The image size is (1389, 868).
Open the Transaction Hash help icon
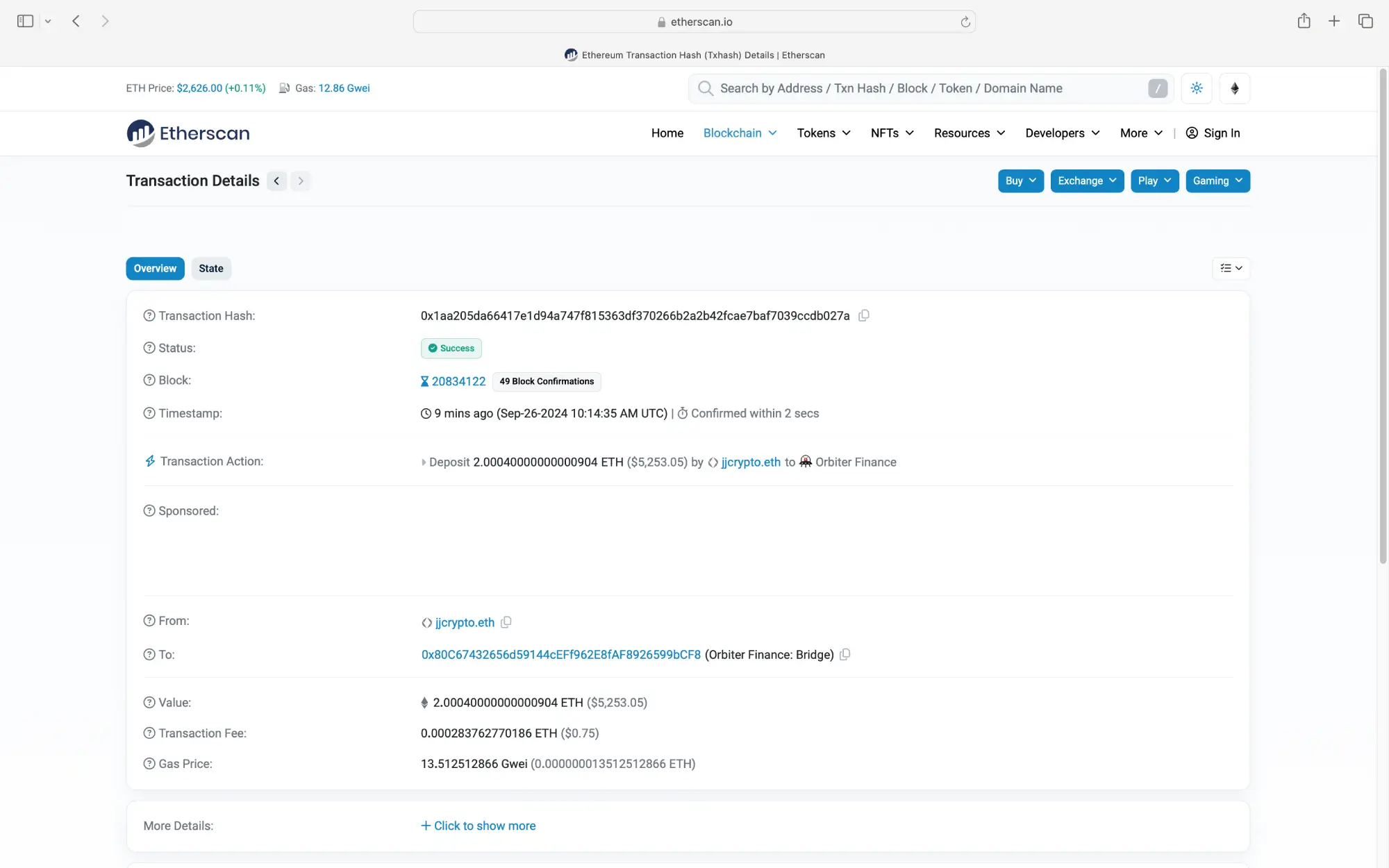[x=149, y=315]
